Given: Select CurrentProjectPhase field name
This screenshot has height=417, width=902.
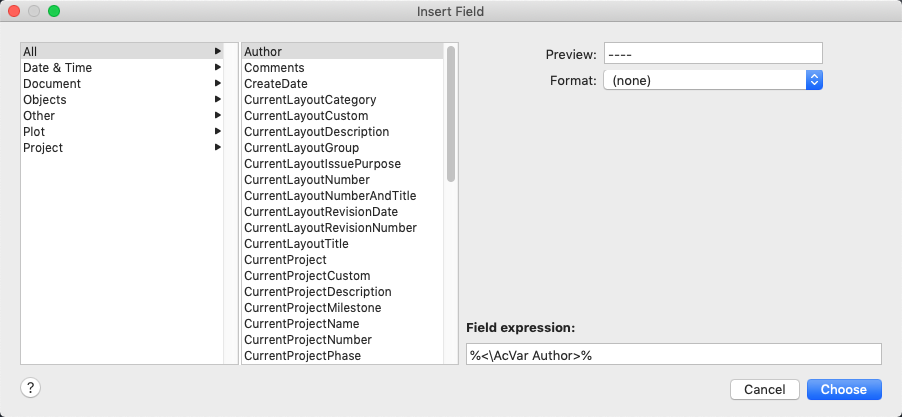Looking at the screenshot, I should [302, 356].
